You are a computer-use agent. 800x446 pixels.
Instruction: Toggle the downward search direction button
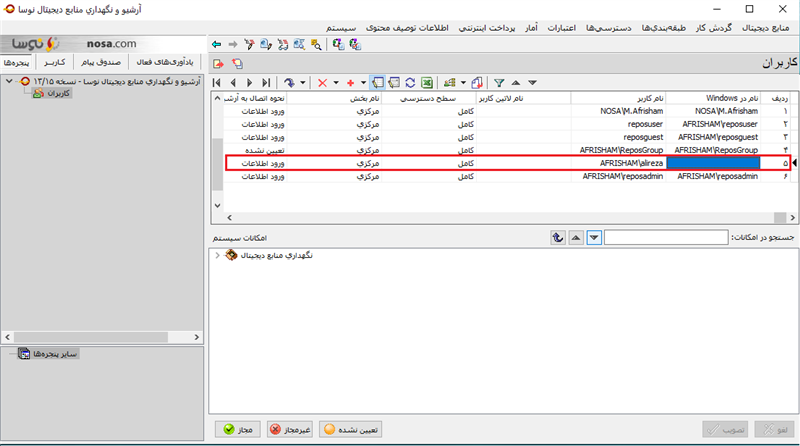tap(594, 238)
